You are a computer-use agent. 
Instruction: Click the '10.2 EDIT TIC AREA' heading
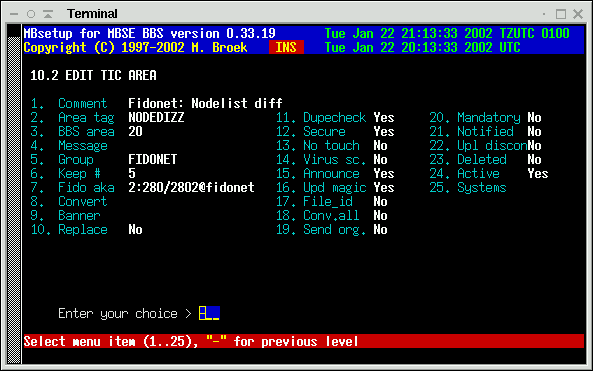[93, 75]
